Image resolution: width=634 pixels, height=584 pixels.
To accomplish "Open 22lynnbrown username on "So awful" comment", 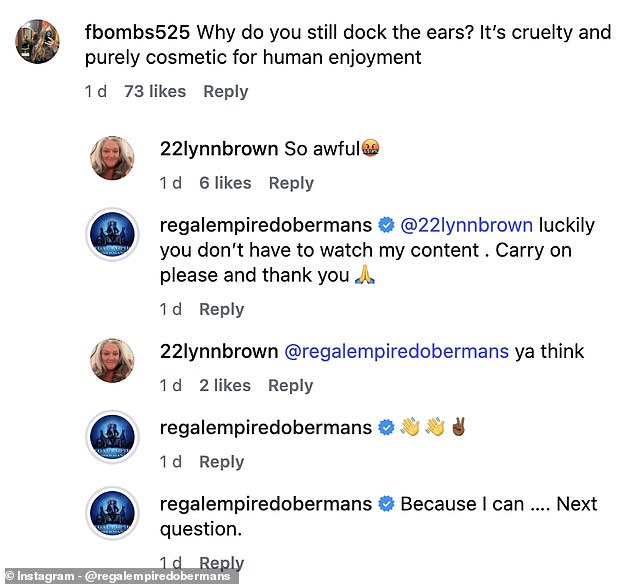I will tap(219, 149).
